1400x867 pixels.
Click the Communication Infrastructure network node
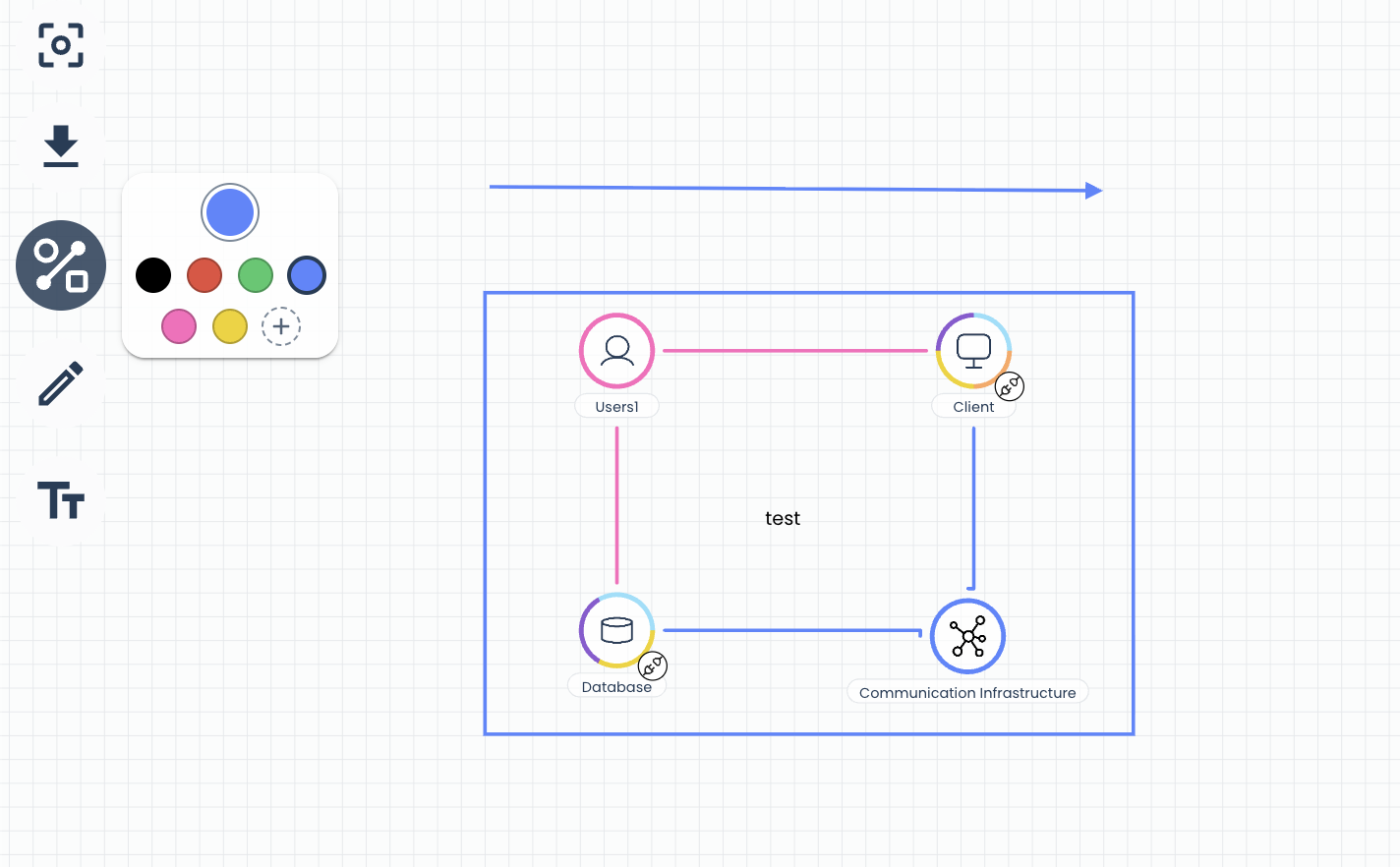pos(968,636)
